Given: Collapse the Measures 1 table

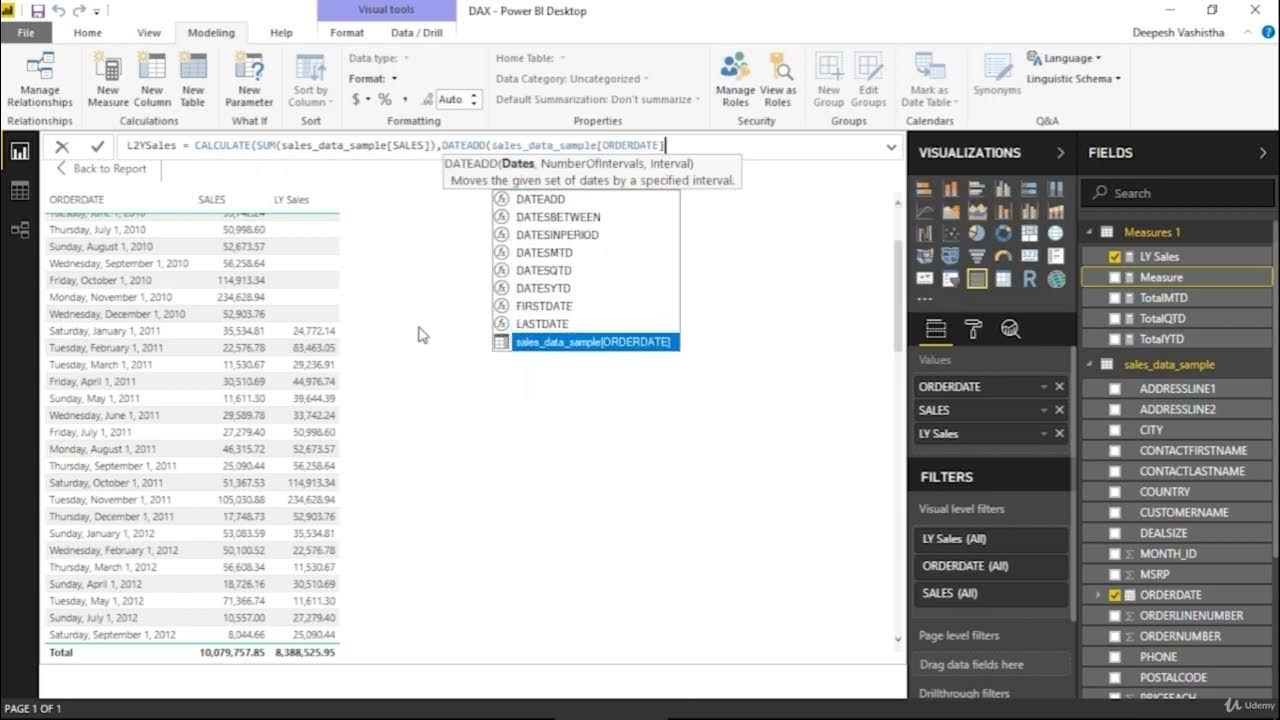Looking at the screenshot, I should pos(1090,232).
